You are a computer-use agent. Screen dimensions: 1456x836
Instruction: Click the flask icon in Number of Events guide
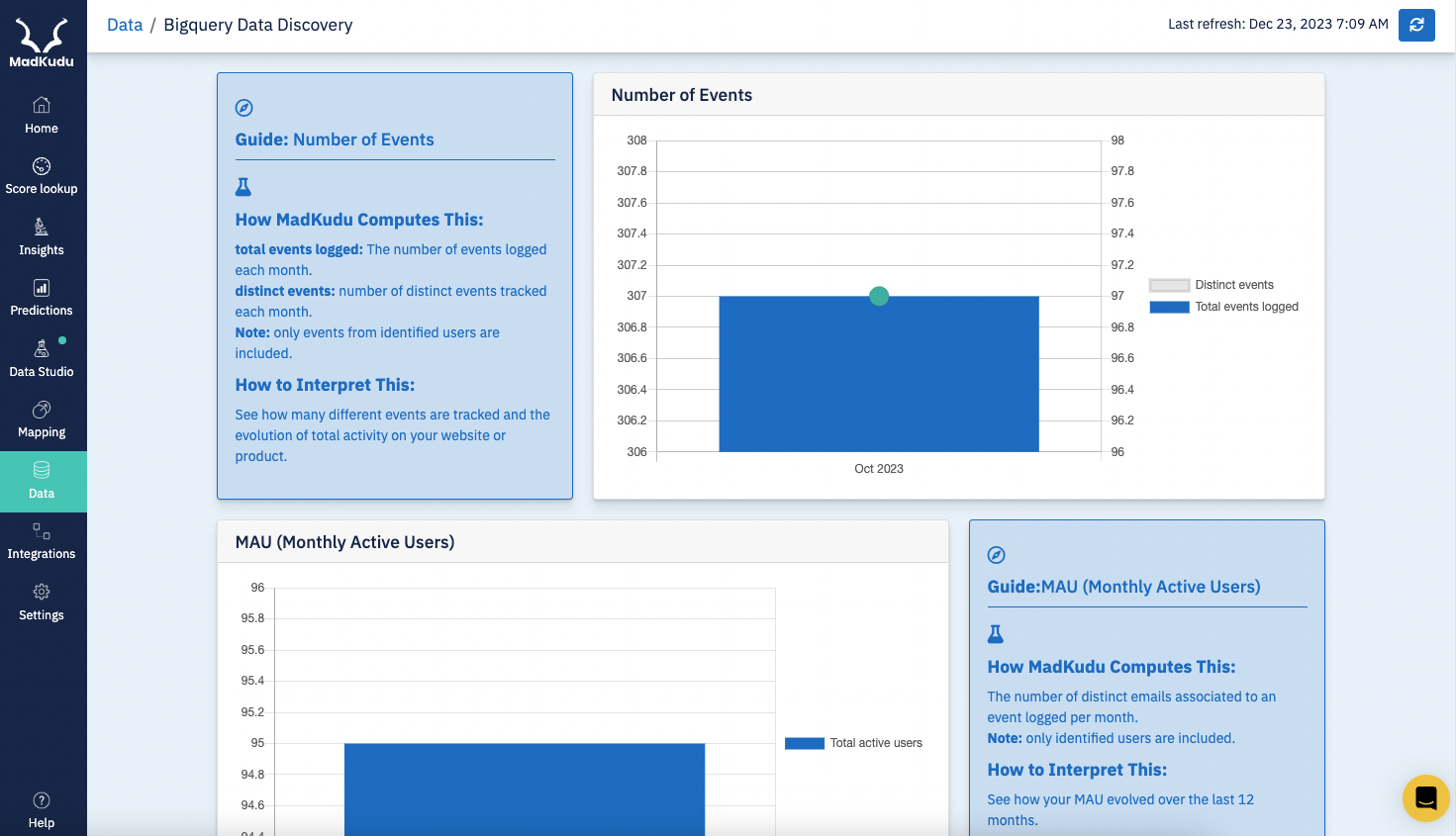(243, 186)
